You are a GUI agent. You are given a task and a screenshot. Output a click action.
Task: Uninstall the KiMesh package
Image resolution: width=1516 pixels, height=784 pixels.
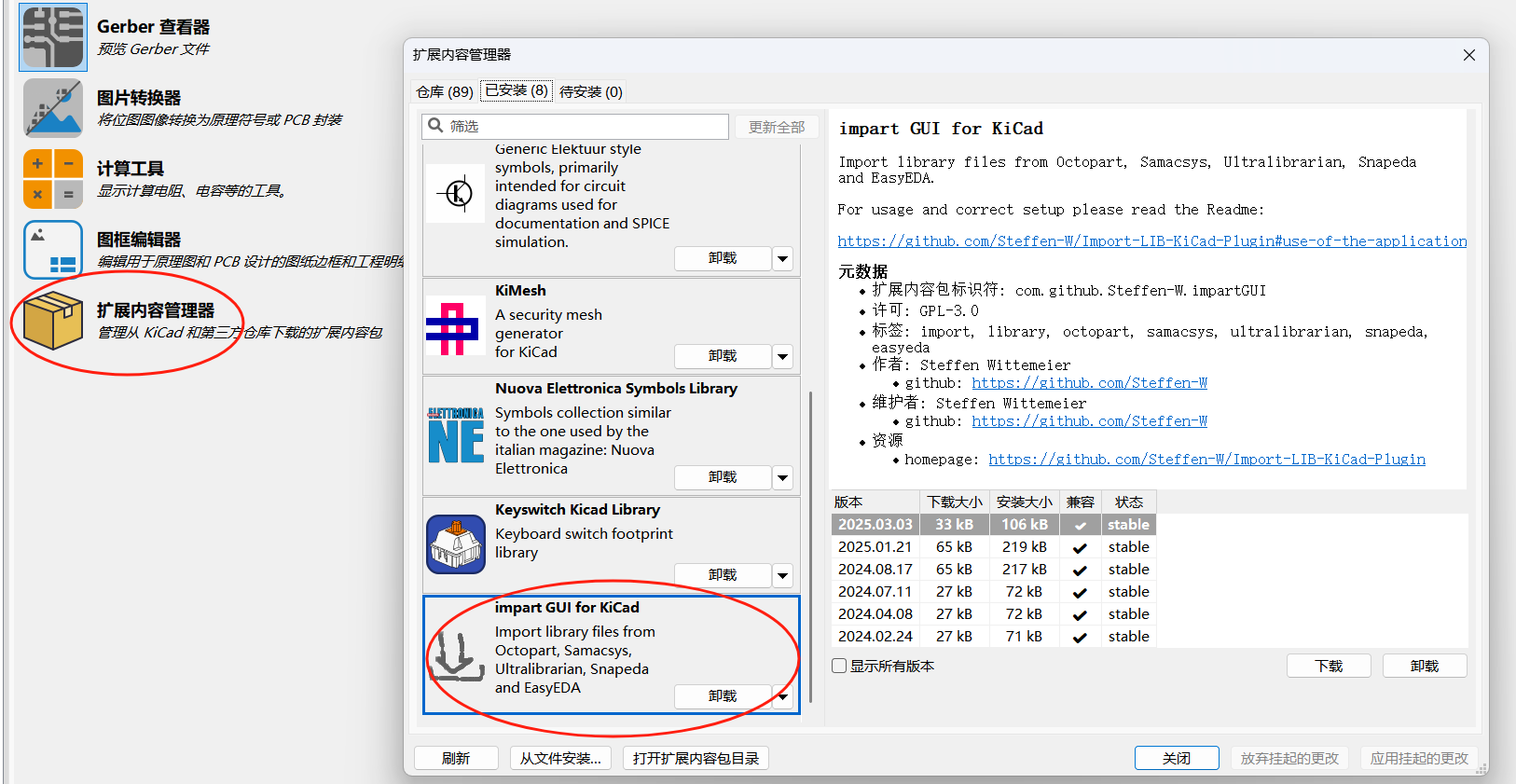[x=723, y=356]
